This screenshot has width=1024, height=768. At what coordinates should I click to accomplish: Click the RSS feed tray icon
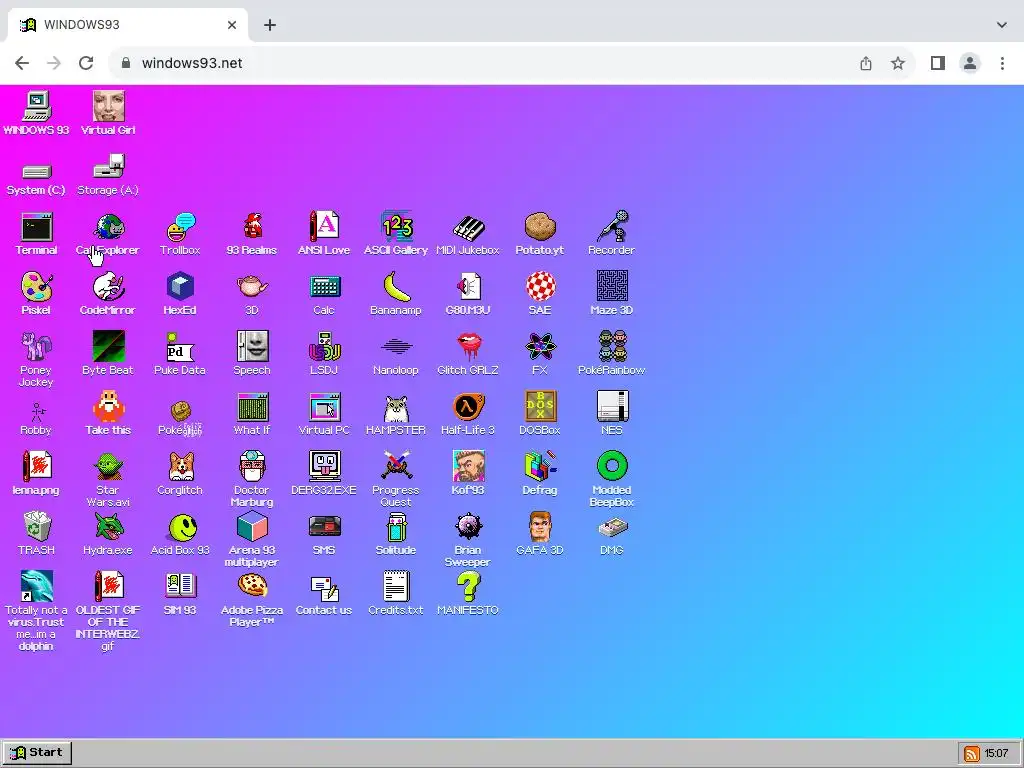(x=972, y=754)
